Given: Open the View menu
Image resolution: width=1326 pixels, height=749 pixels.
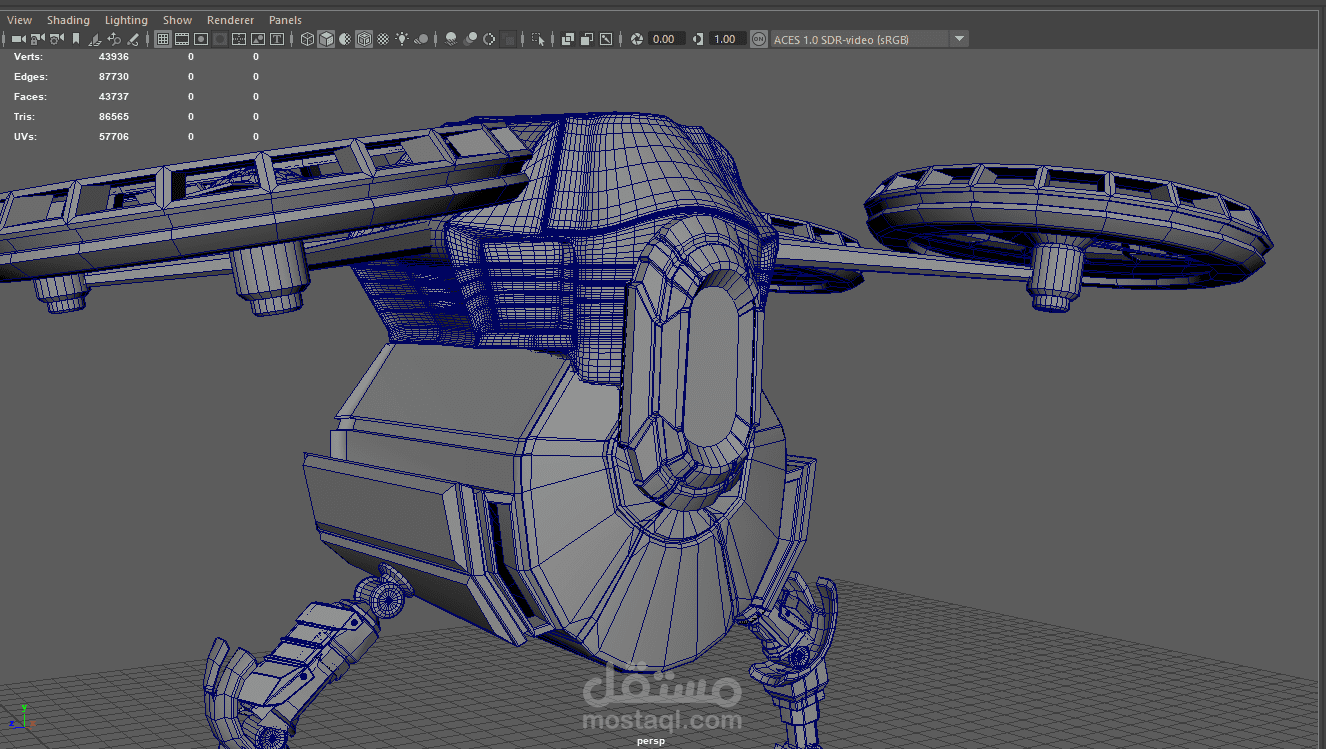Looking at the screenshot, I should coord(19,20).
